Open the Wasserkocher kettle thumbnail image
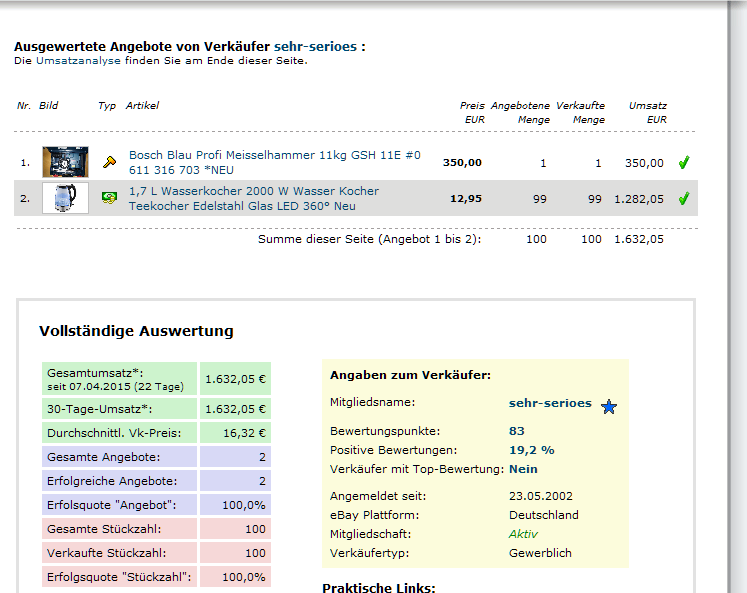Screen dimensions: 747x593 click(x=65, y=198)
